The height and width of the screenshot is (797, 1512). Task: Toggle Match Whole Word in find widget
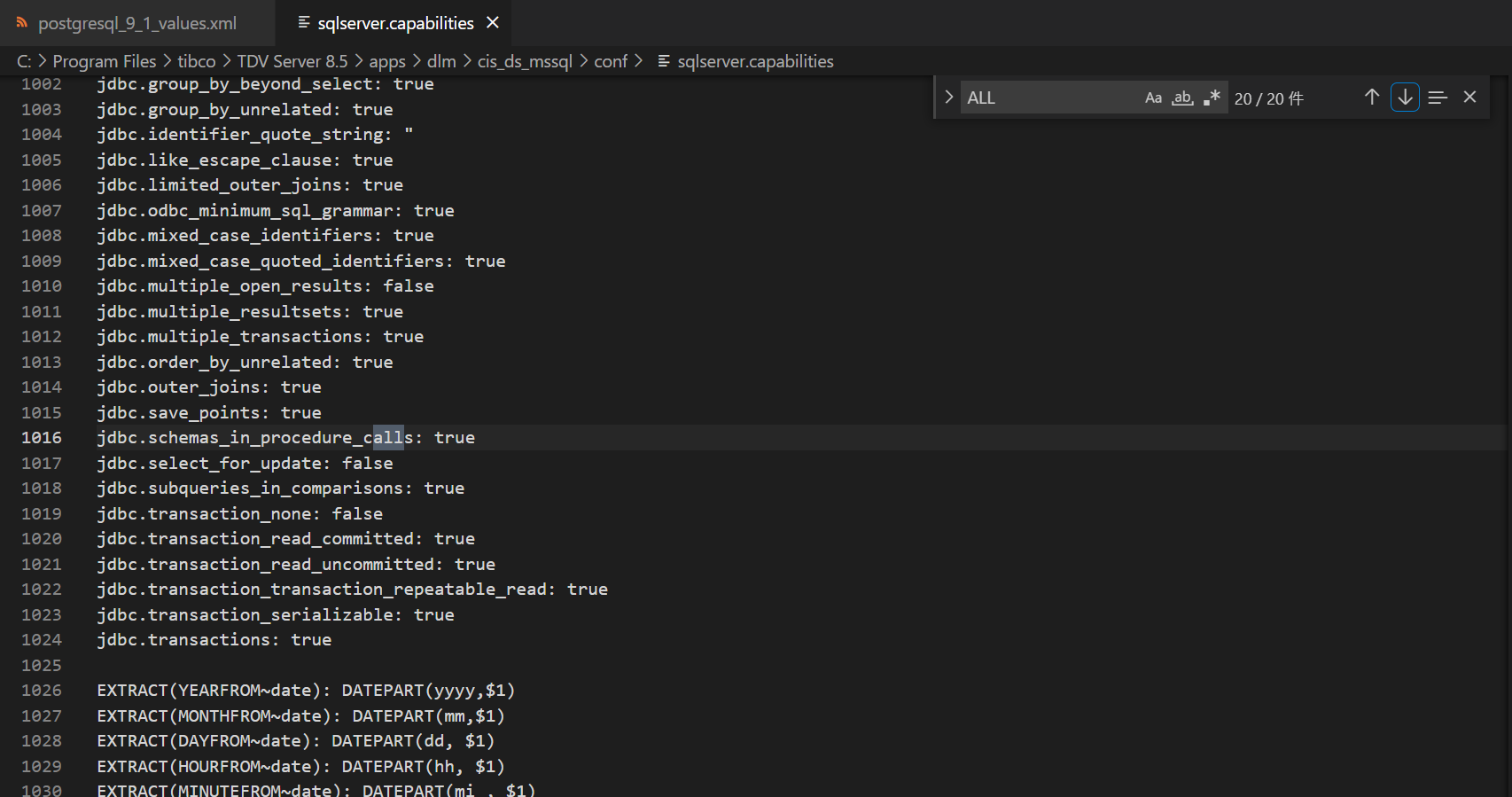1182,98
